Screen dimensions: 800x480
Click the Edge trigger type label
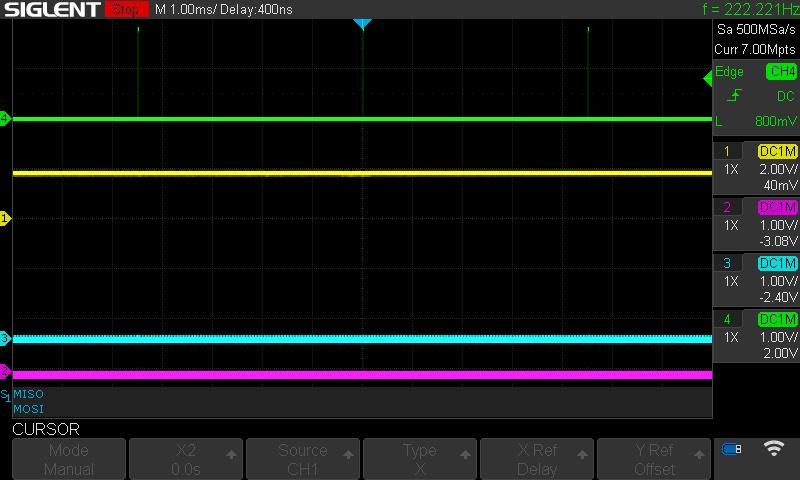[x=729, y=71]
